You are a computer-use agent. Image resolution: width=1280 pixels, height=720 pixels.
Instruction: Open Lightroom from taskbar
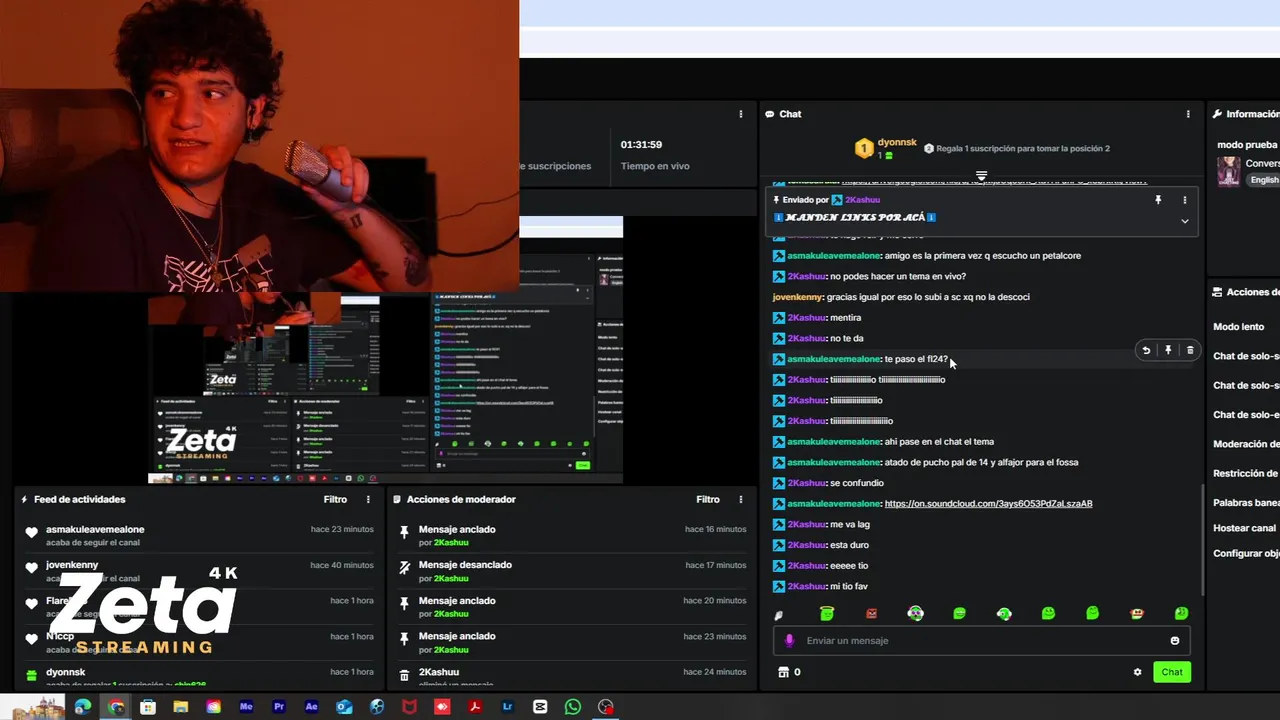508,707
